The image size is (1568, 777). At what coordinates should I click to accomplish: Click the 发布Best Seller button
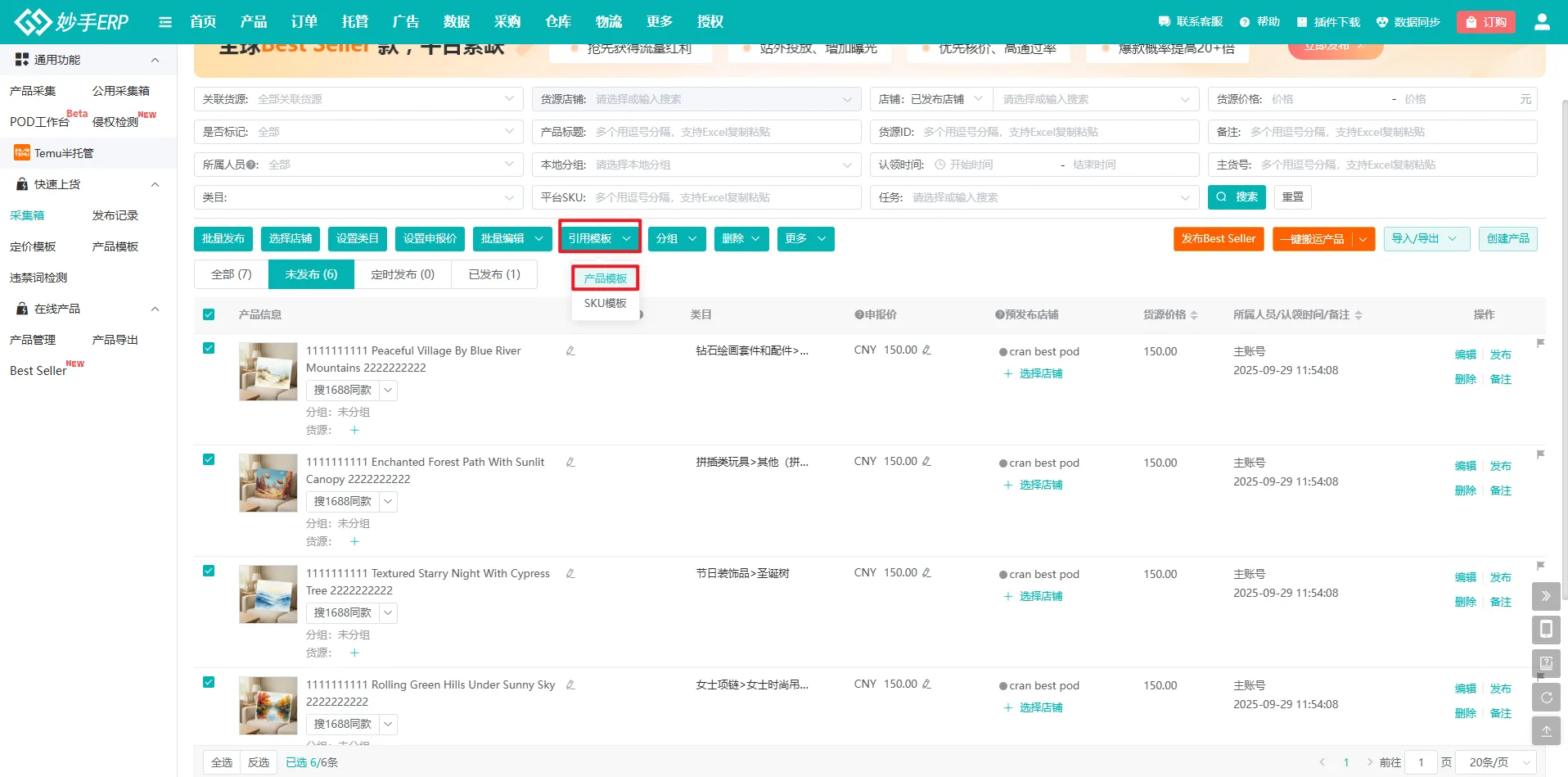(1218, 238)
